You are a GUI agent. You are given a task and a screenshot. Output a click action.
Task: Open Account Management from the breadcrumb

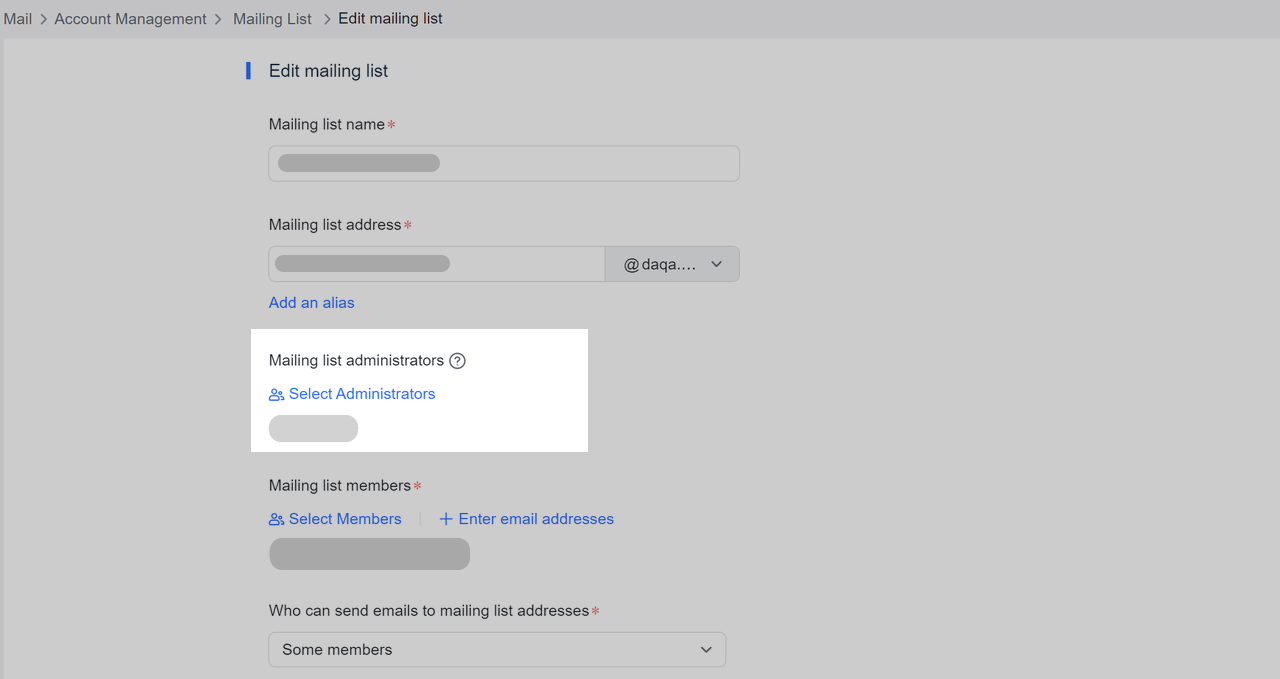click(x=130, y=18)
